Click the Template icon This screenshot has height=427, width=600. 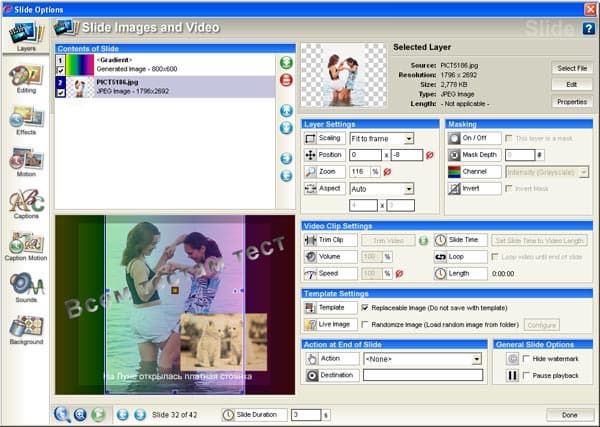click(310, 308)
